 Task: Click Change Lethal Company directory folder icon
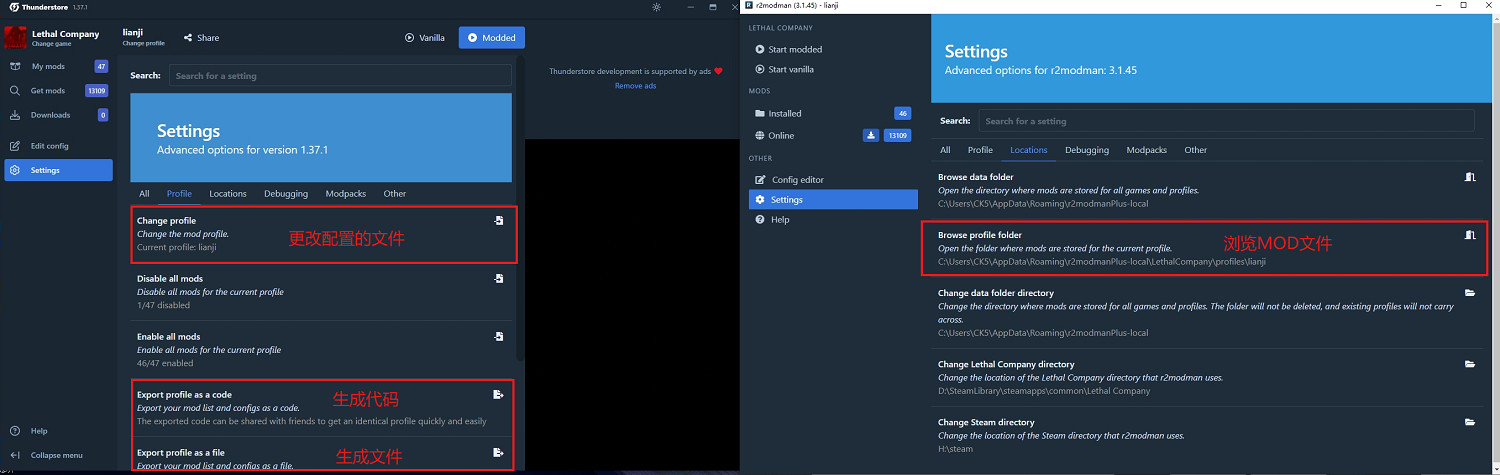tap(1469, 365)
